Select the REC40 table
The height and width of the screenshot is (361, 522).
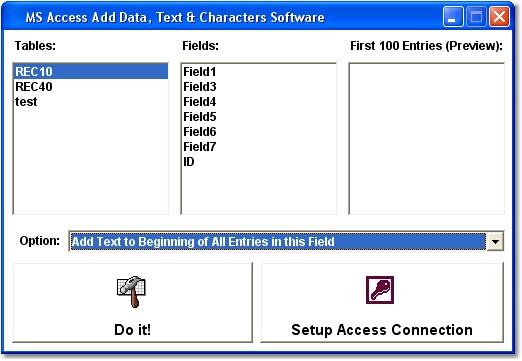(91, 87)
